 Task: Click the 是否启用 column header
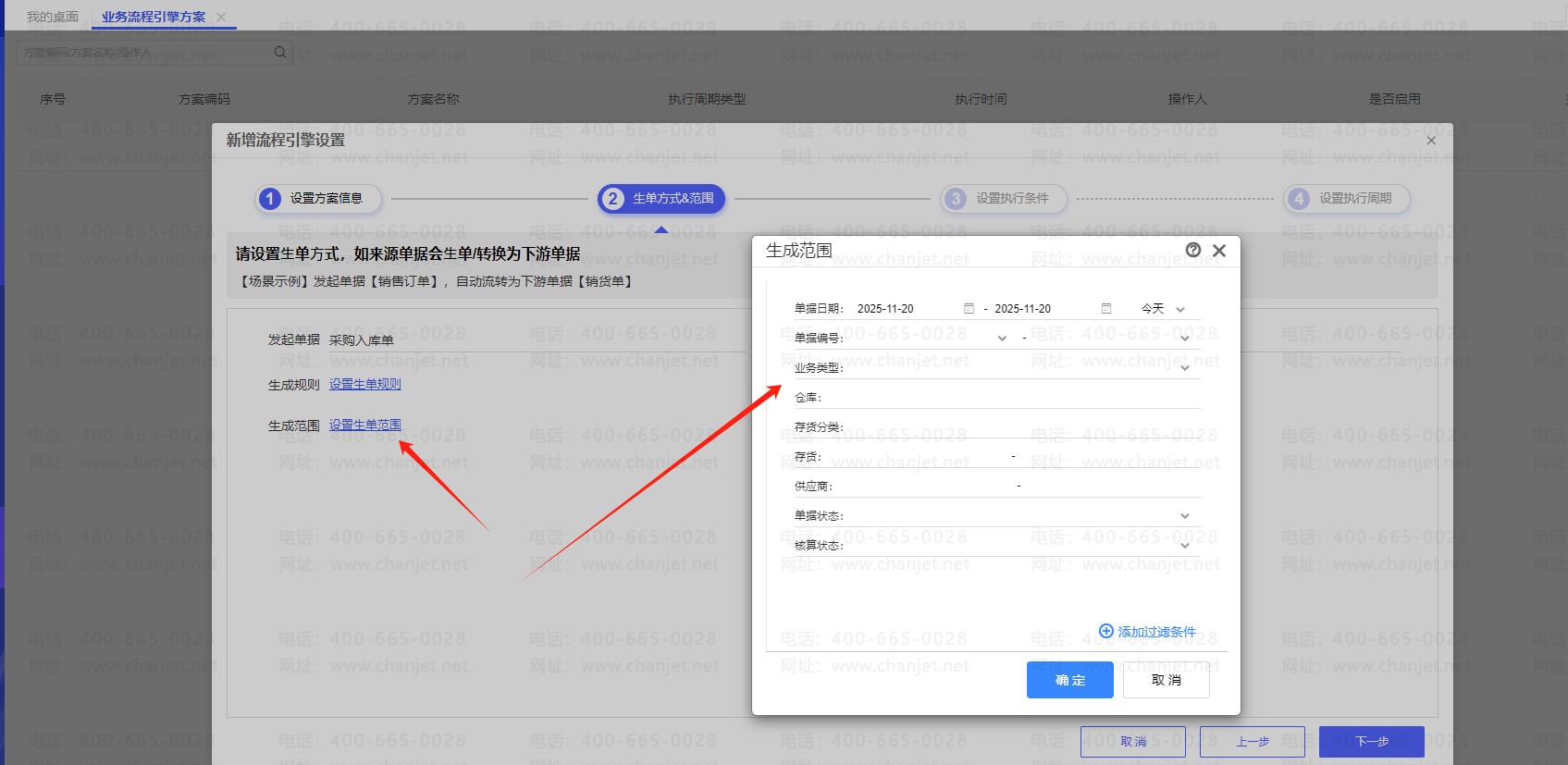[1395, 99]
